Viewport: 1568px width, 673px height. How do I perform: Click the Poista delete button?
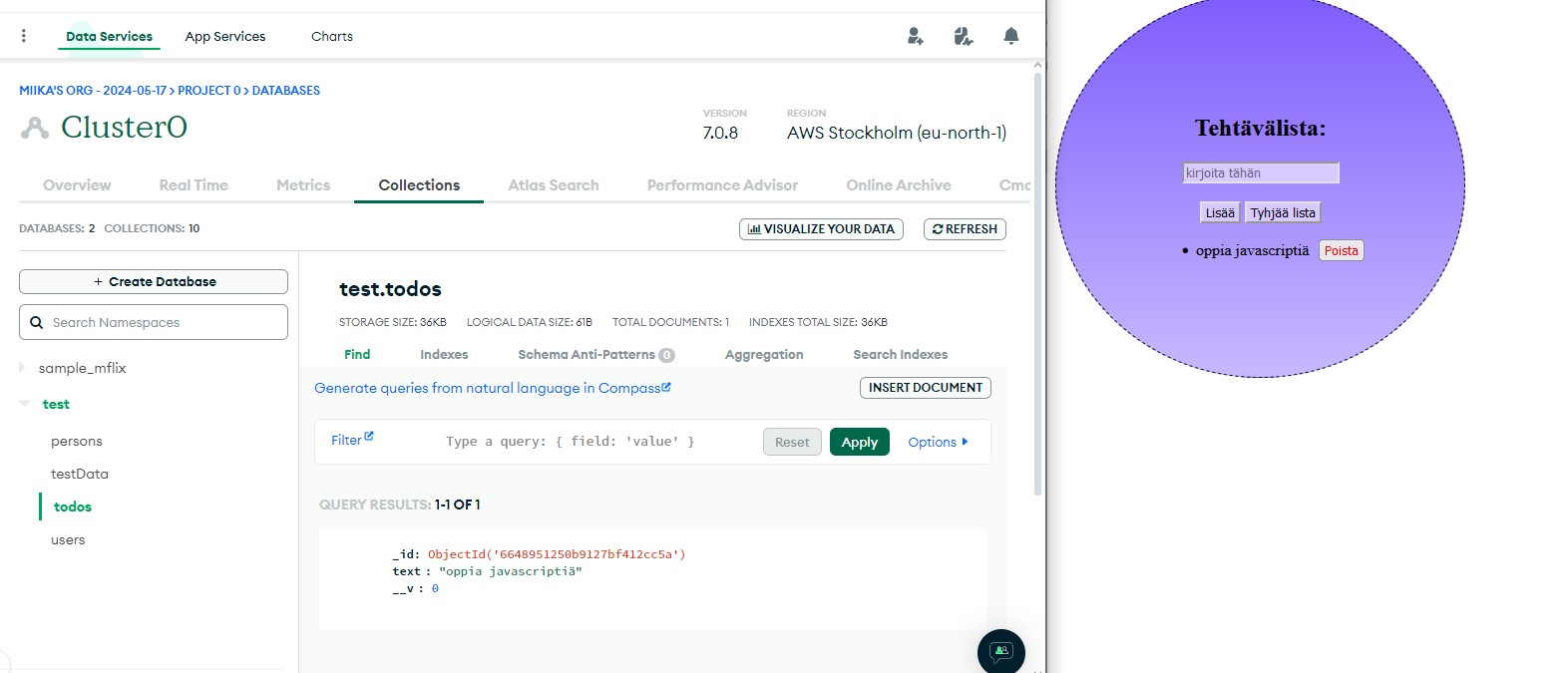click(1341, 251)
